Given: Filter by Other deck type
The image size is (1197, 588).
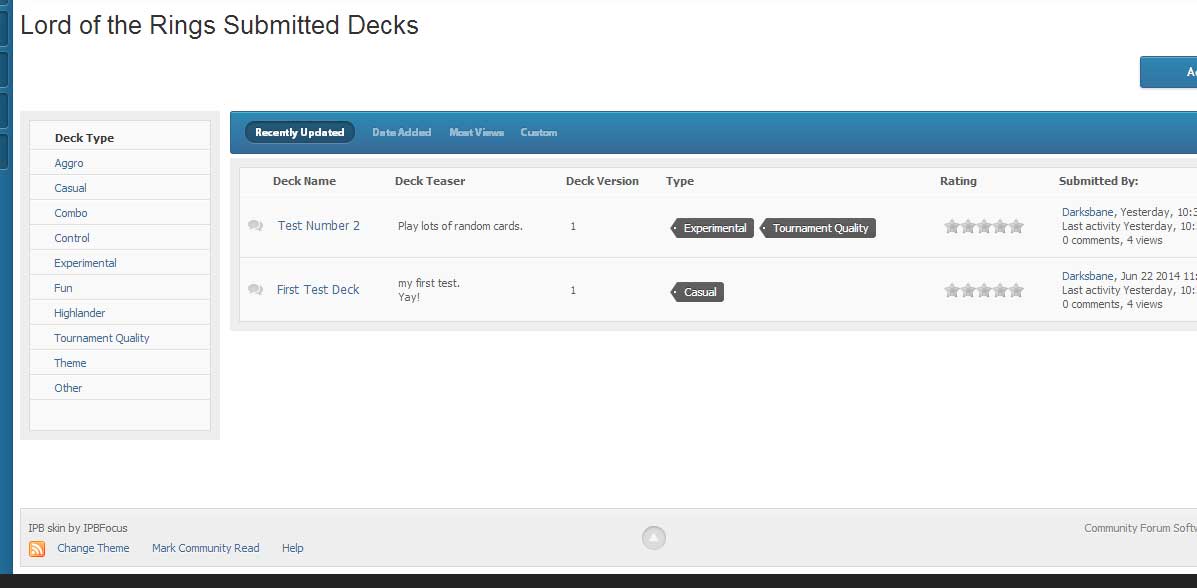Looking at the screenshot, I should click(68, 388).
